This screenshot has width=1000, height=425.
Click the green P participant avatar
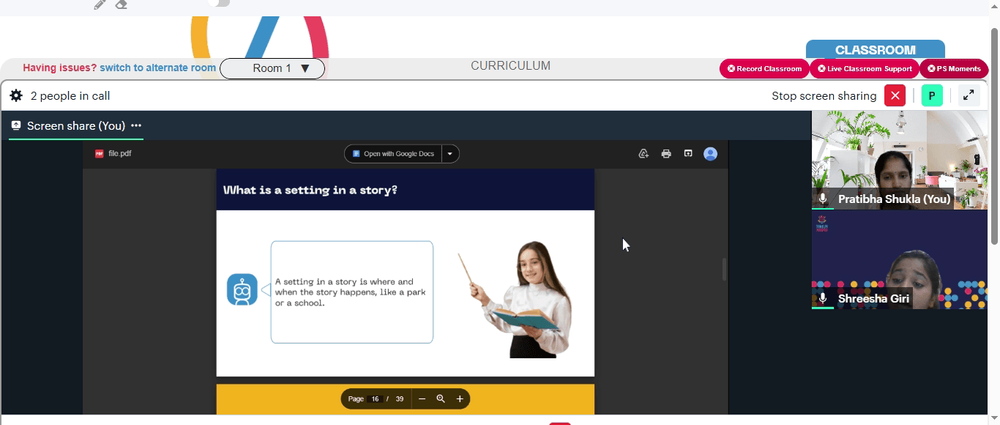point(932,96)
